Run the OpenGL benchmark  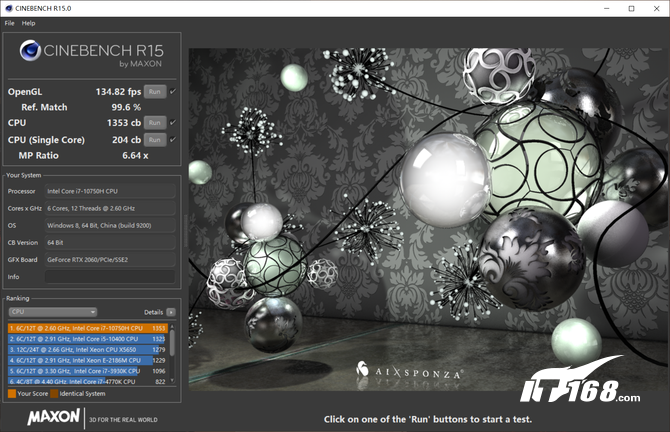coord(154,92)
